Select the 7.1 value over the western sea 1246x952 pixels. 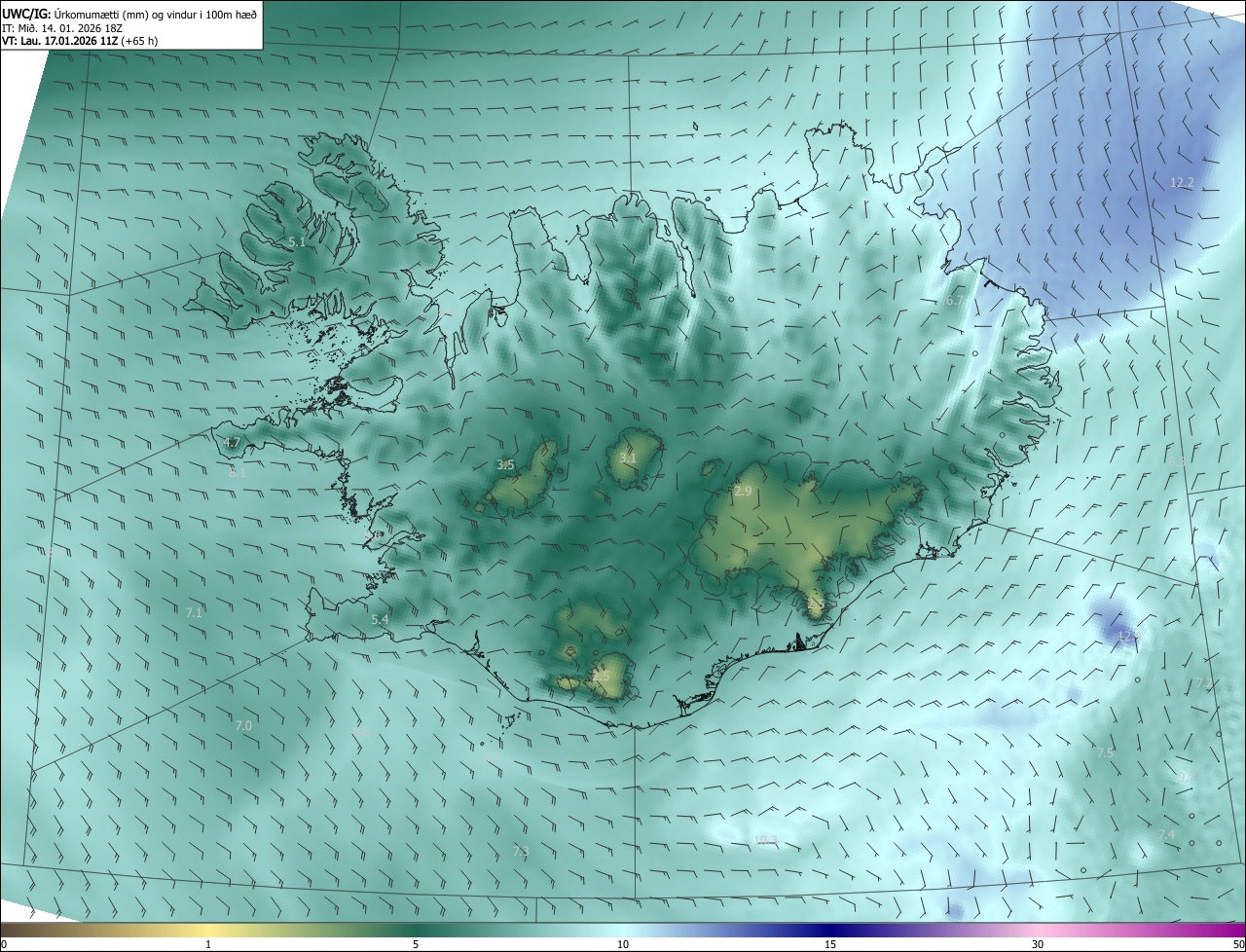tap(194, 612)
